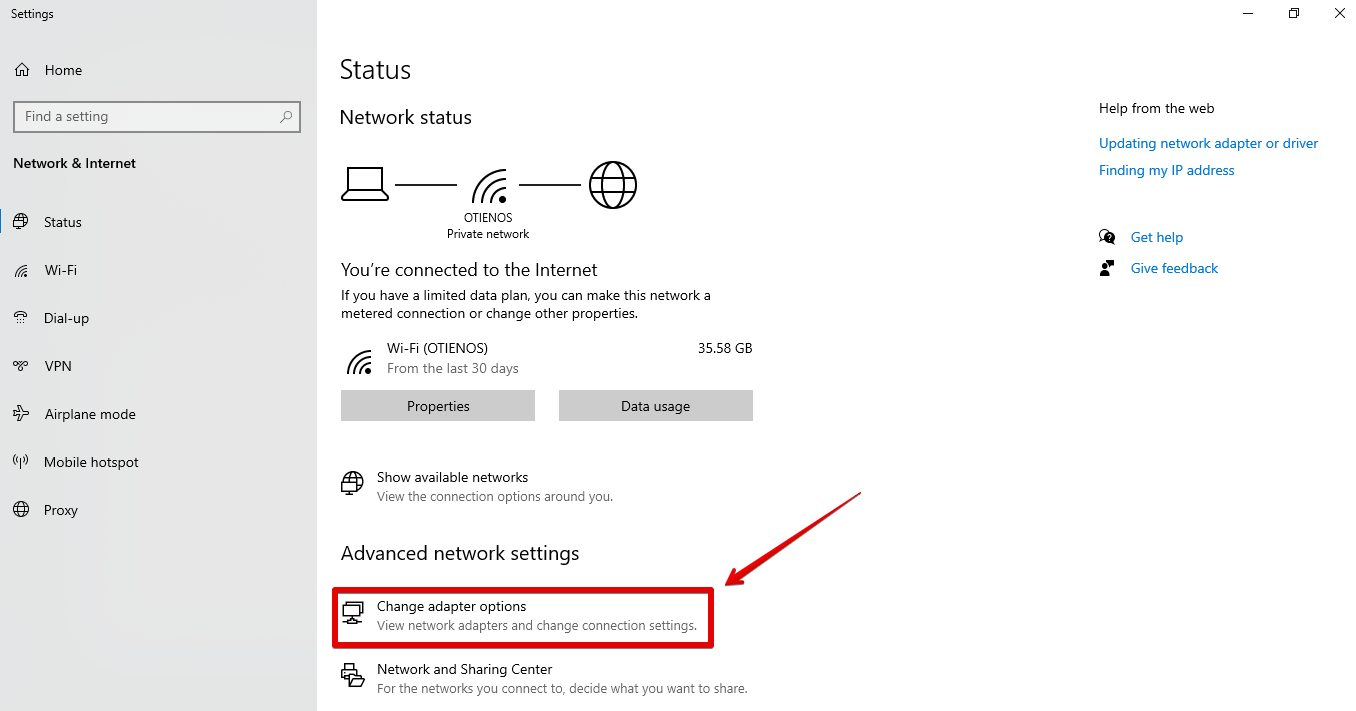Click the Give feedback person icon

click(x=1107, y=268)
